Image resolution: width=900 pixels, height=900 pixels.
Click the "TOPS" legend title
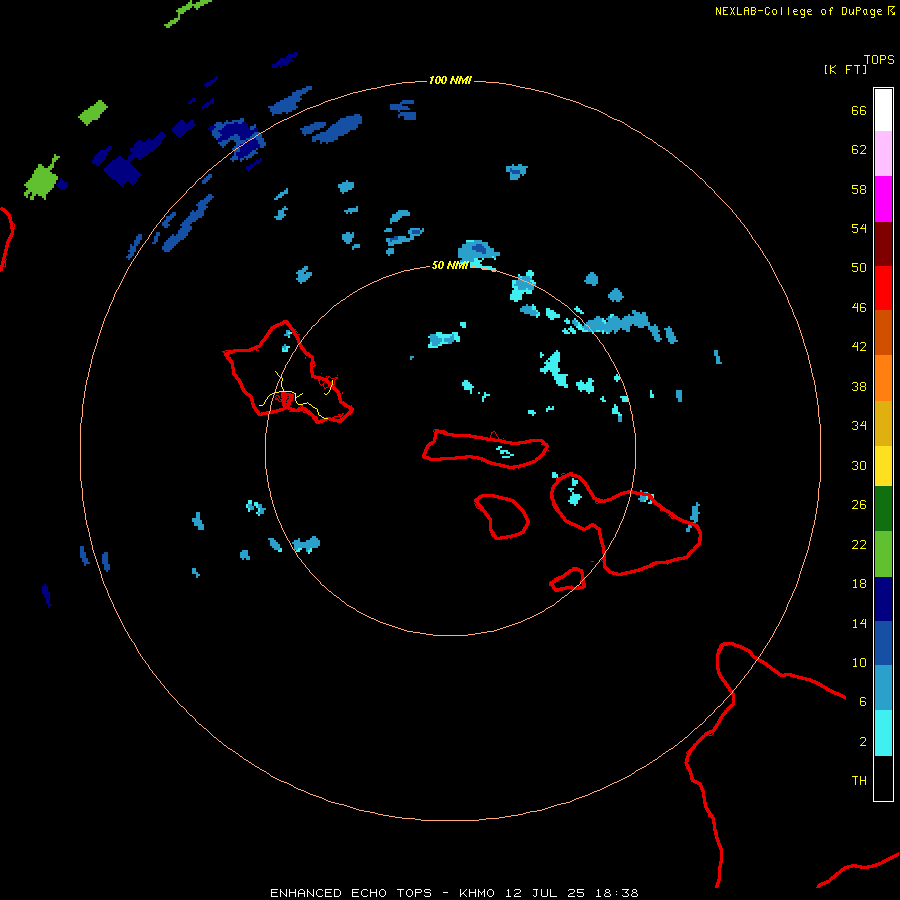click(x=879, y=59)
